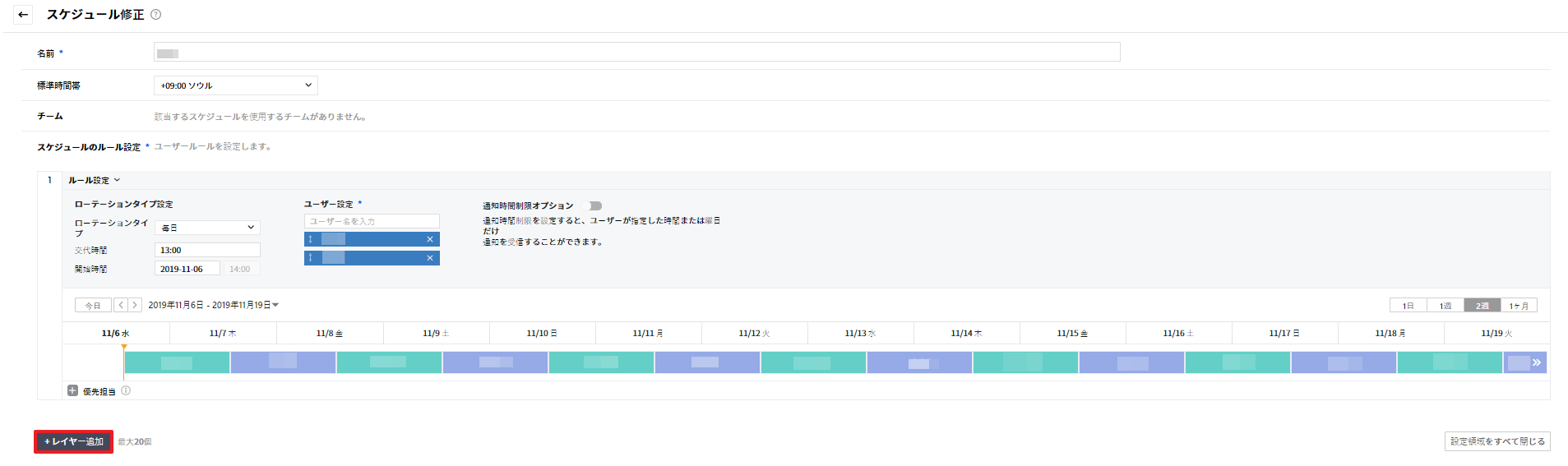
Task: Open the 標準時間帯 timezone dropdown
Action: pos(235,85)
